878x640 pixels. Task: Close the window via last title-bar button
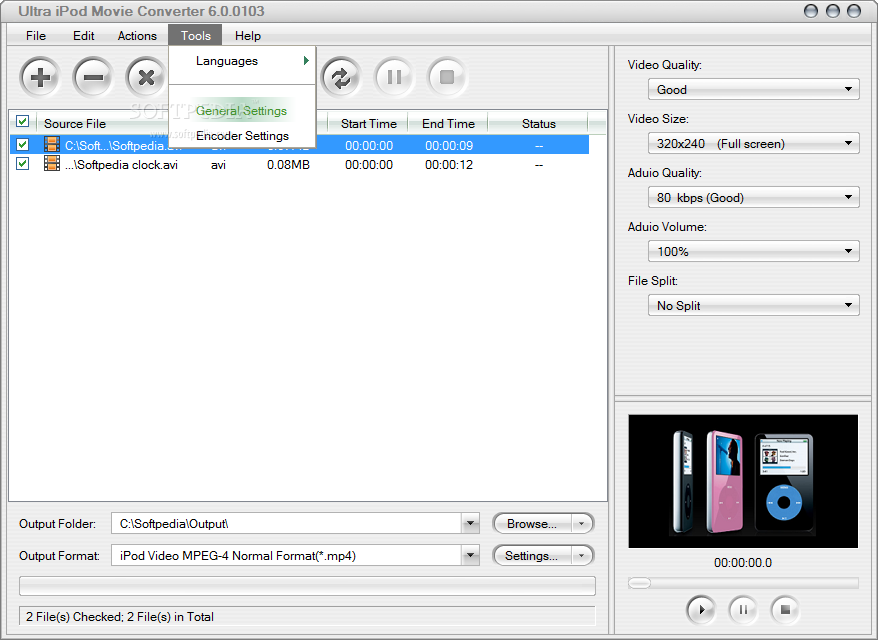point(854,11)
